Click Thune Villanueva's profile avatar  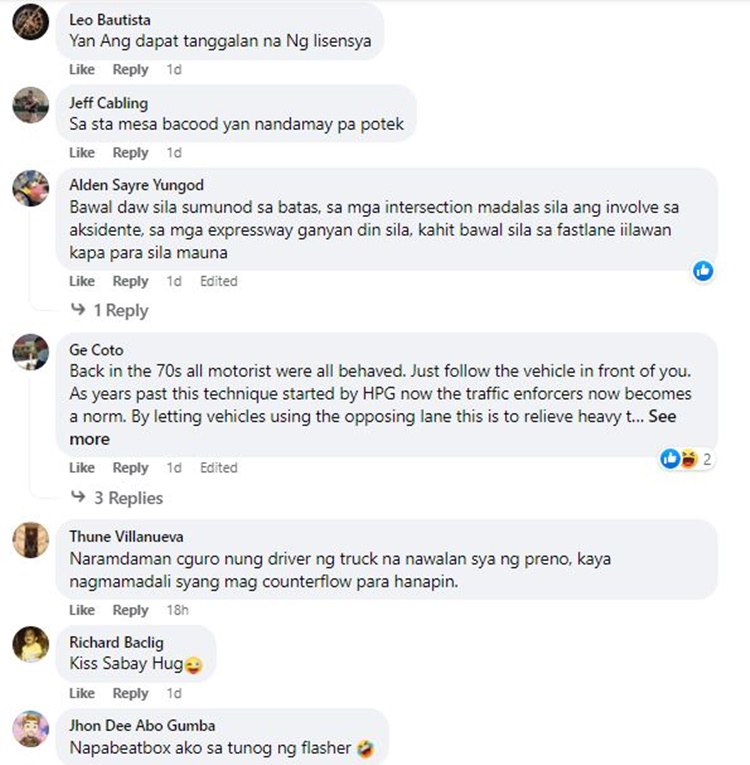point(30,539)
